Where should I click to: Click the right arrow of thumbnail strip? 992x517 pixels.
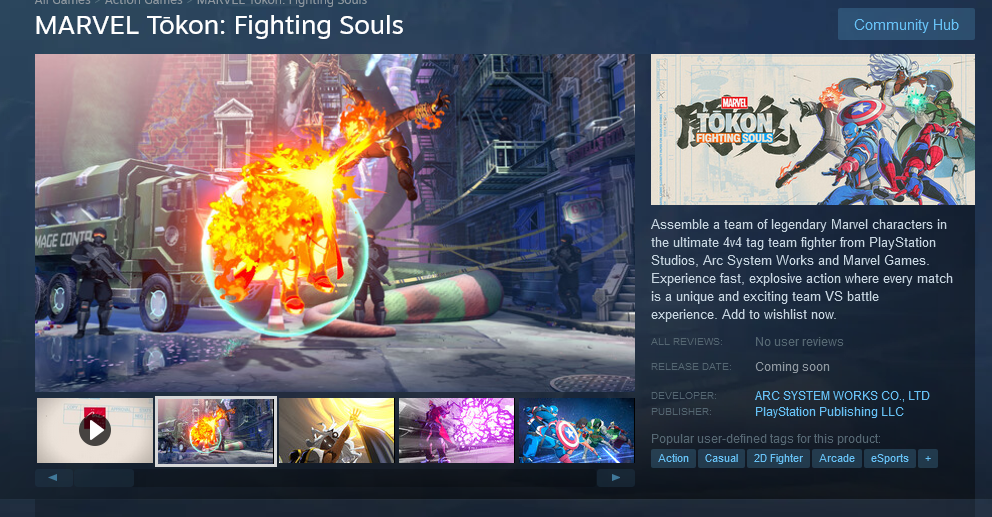pos(616,478)
